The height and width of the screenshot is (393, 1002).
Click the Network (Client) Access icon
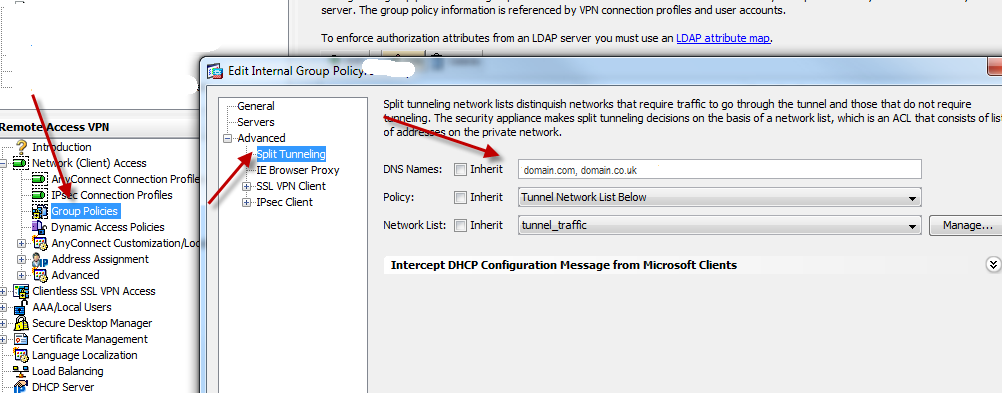(x=20, y=163)
